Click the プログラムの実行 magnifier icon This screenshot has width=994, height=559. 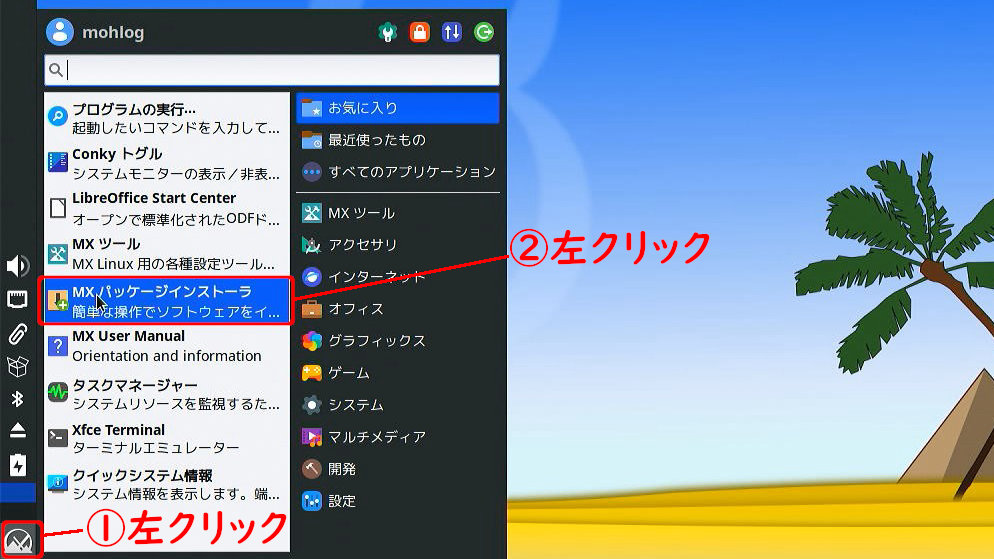58,117
